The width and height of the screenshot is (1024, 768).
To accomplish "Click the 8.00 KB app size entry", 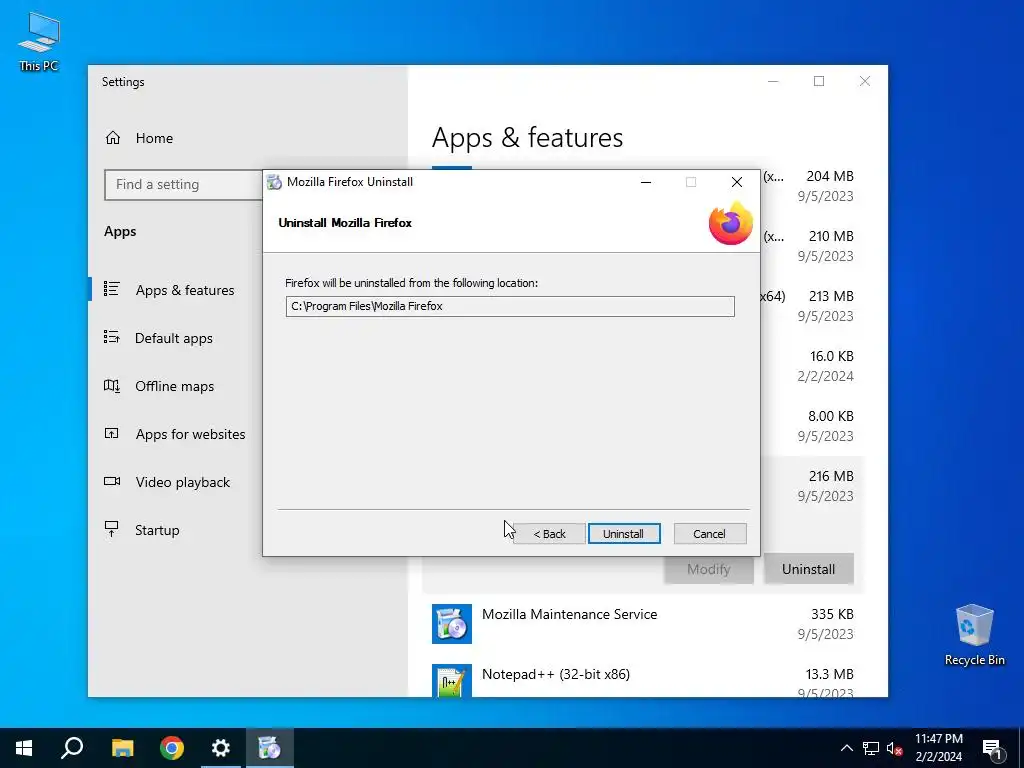I will point(831,417).
